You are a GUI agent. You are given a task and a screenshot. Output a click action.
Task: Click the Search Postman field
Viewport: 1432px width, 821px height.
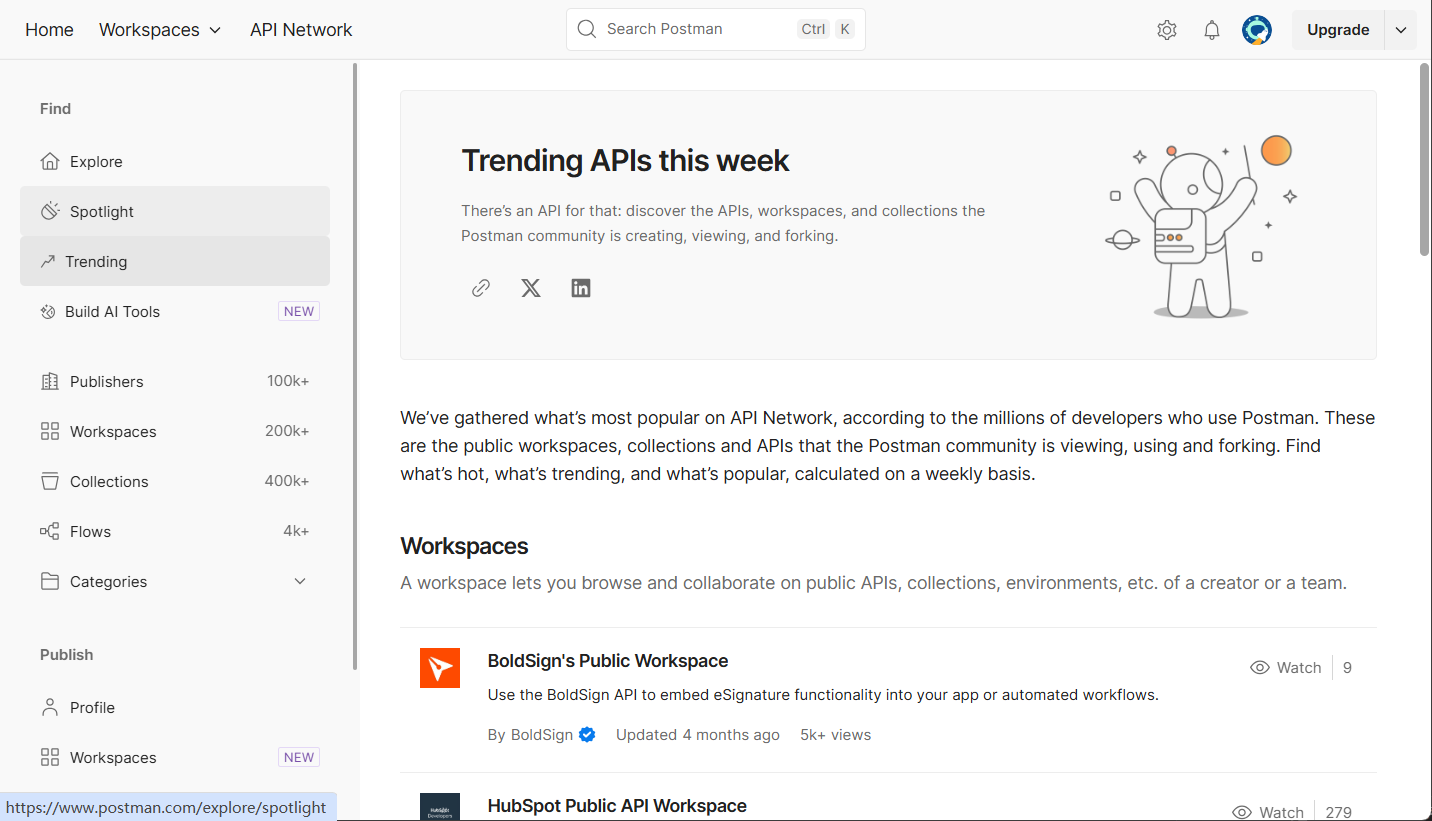pyautogui.click(x=716, y=29)
